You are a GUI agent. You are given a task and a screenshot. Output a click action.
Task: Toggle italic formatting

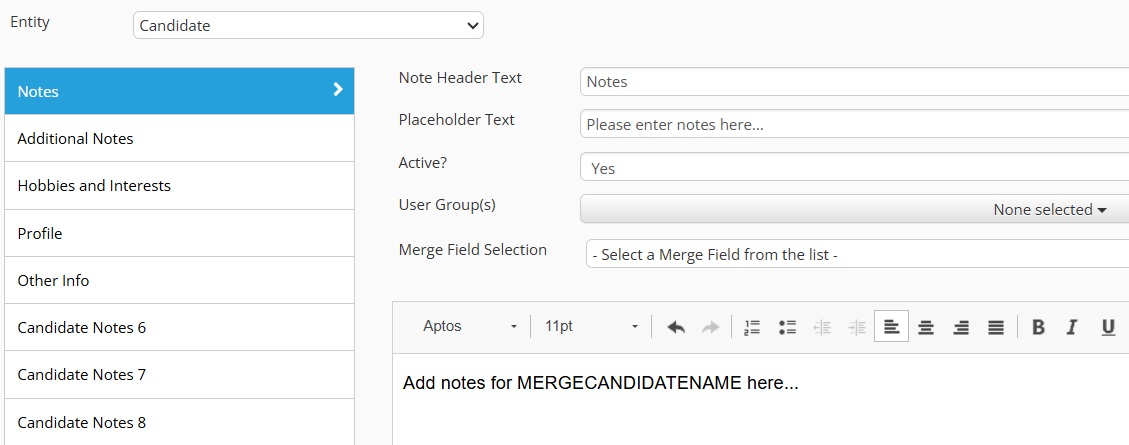point(1072,327)
